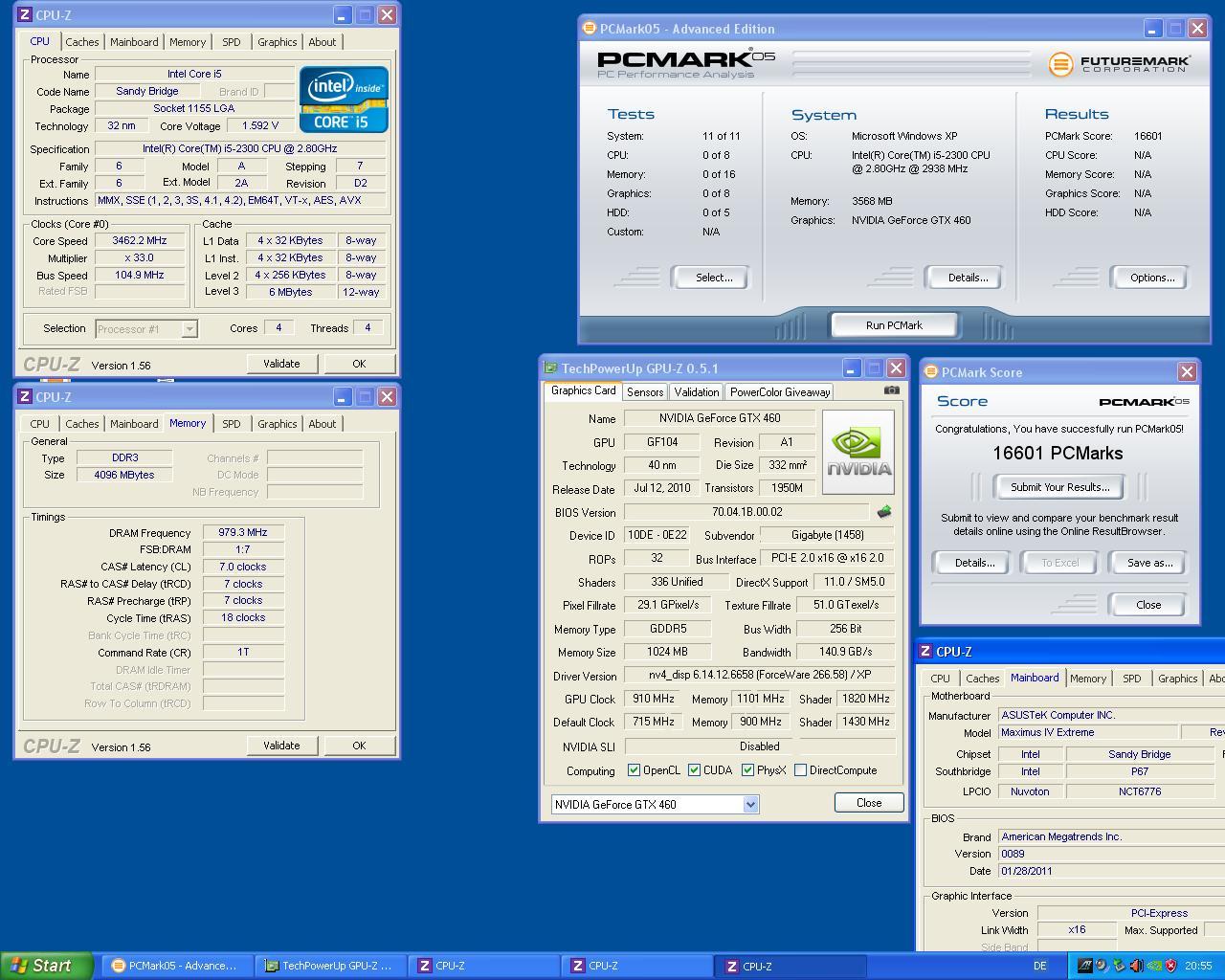Screen dimensions: 1225x980
Task: Toggle the OpenCL checkbox in GPU-Z
Action: click(x=634, y=770)
